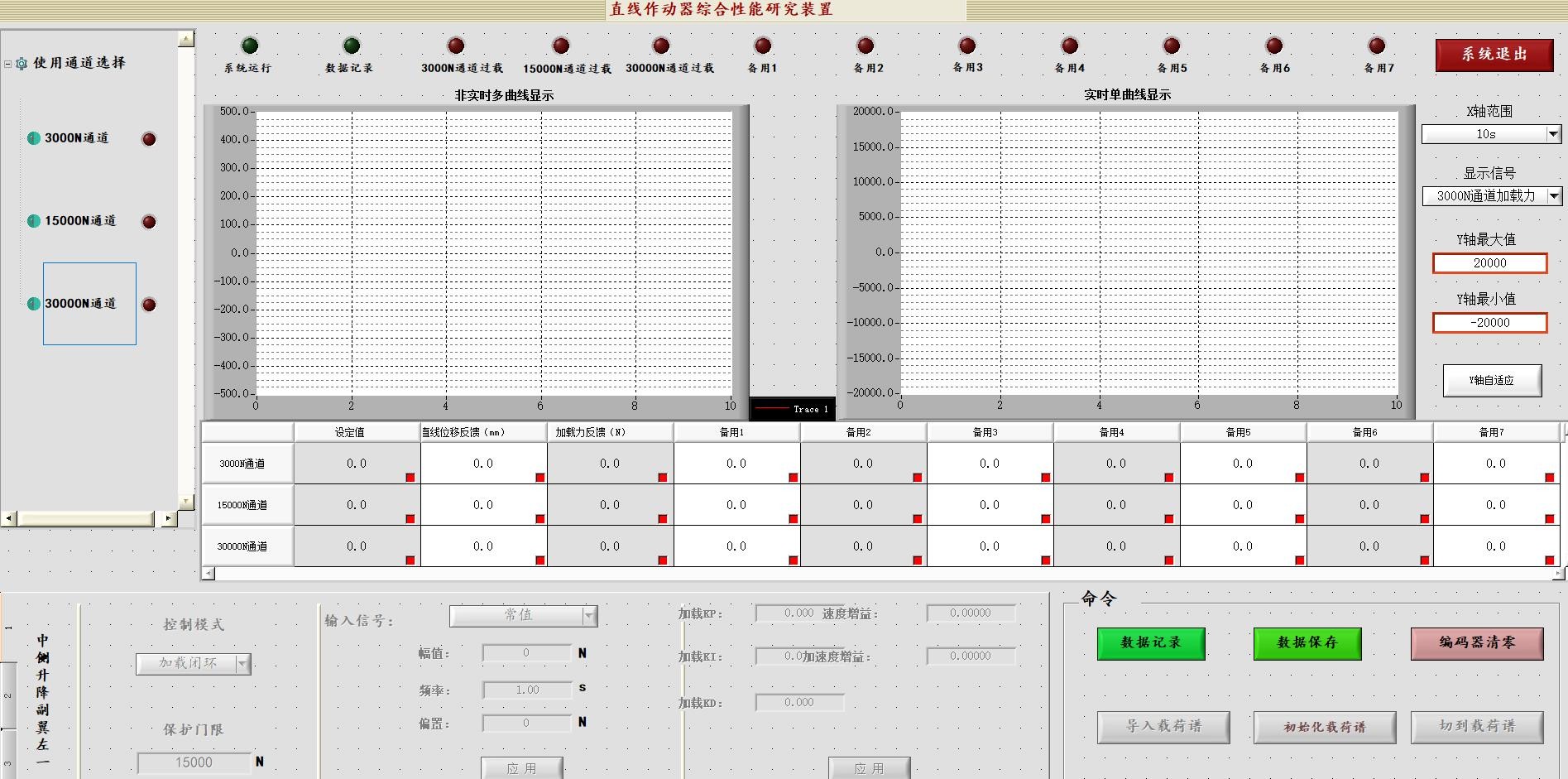
Task: Click the 备用6 indicator light
Action: [1274, 46]
